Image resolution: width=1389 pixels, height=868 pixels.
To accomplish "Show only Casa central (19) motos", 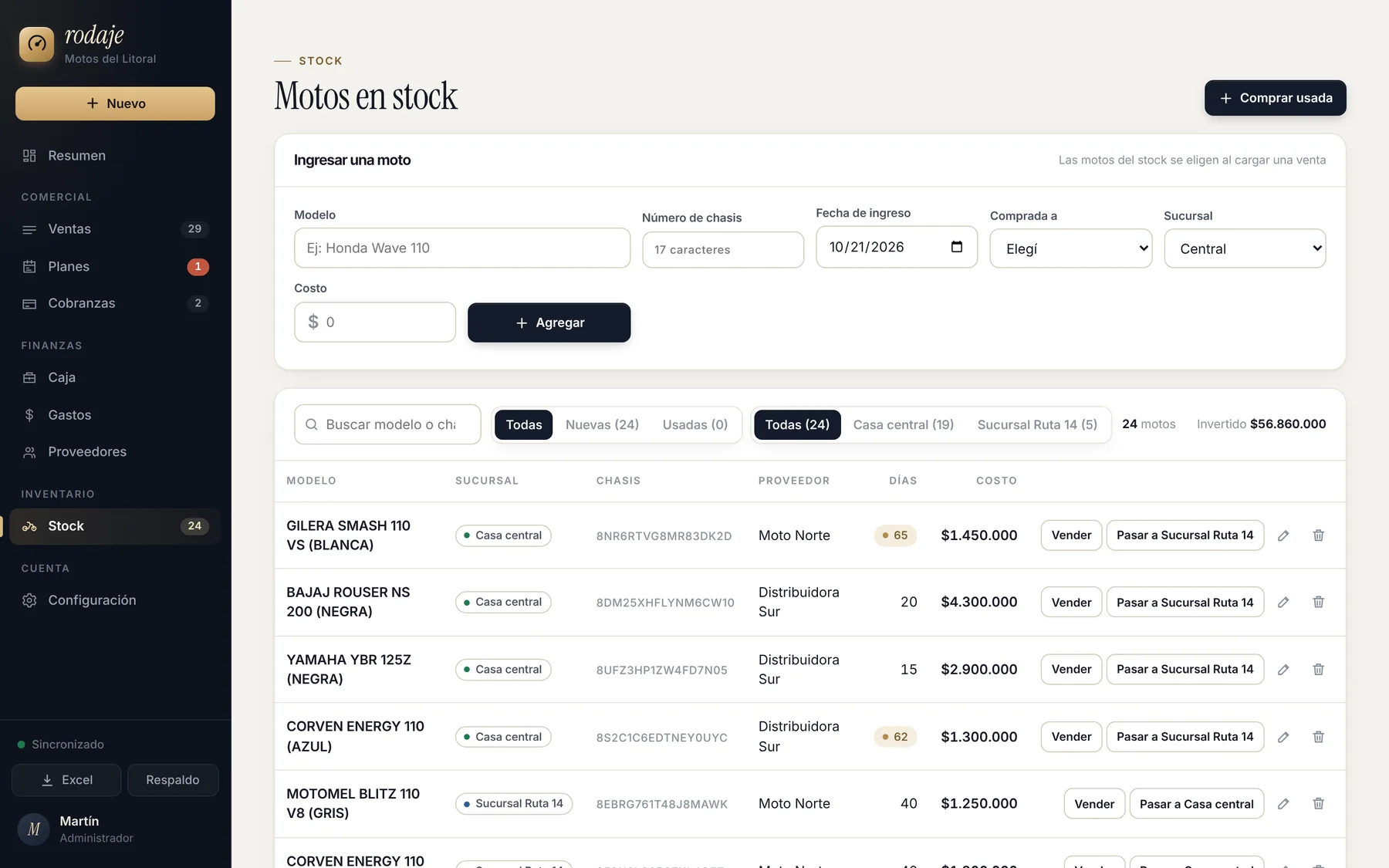I will coord(903,424).
